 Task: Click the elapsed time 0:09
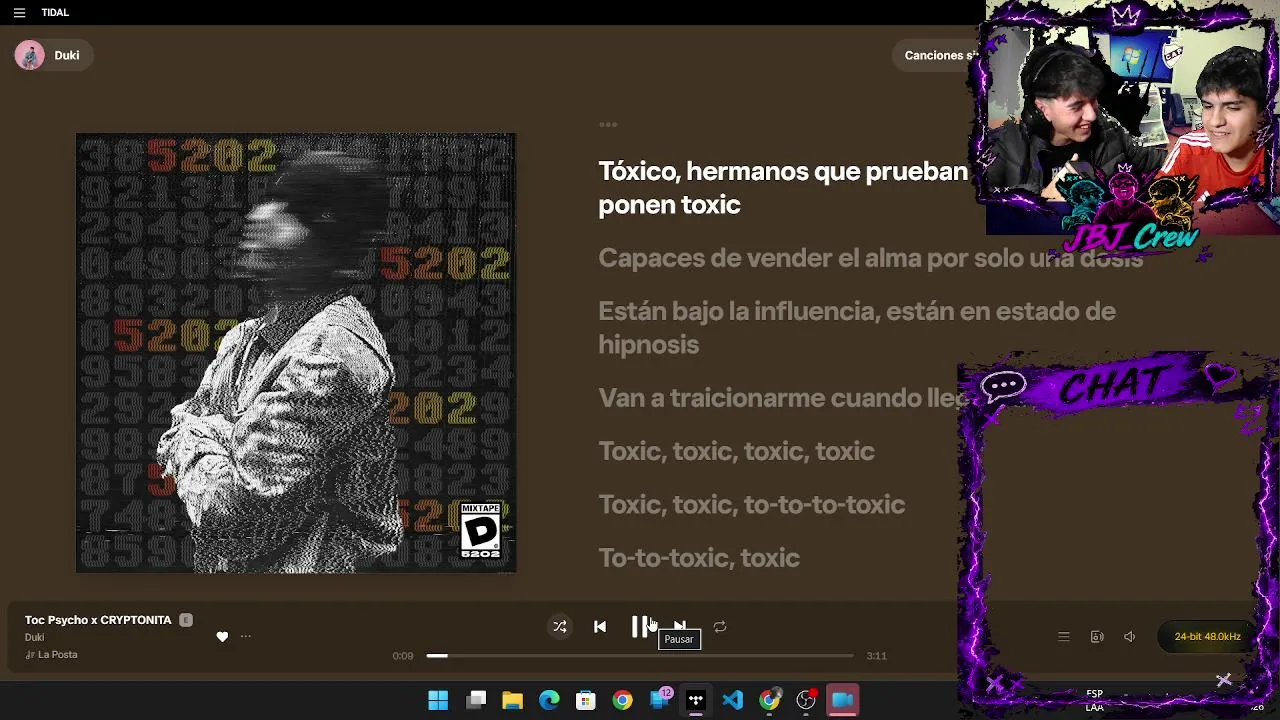coord(403,656)
